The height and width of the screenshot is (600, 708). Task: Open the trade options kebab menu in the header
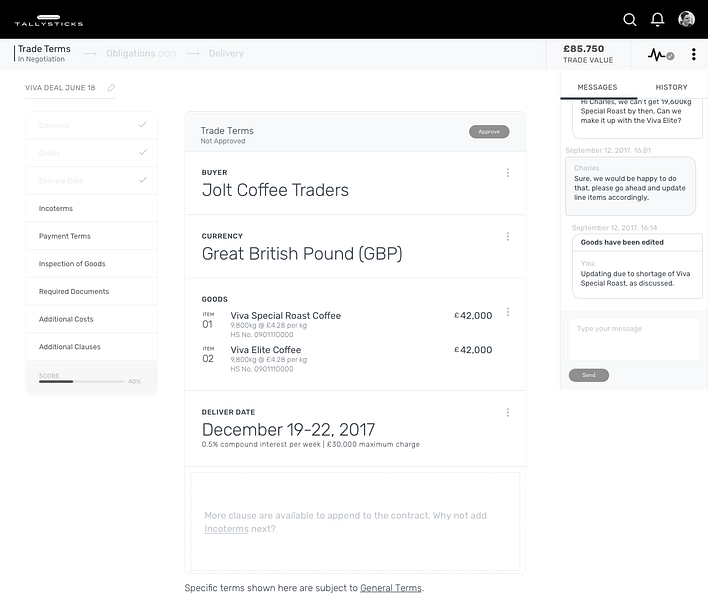click(x=694, y=54)
